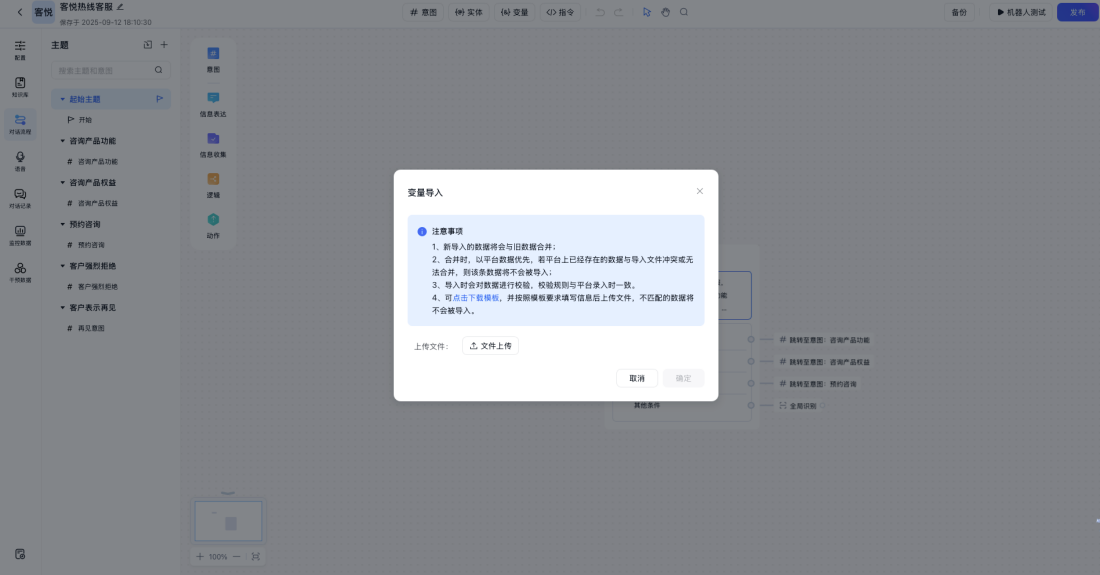Collapse the 咨询产品权益 topic
The width and height of the screenshot is (1100, 575).
point(62,182)
